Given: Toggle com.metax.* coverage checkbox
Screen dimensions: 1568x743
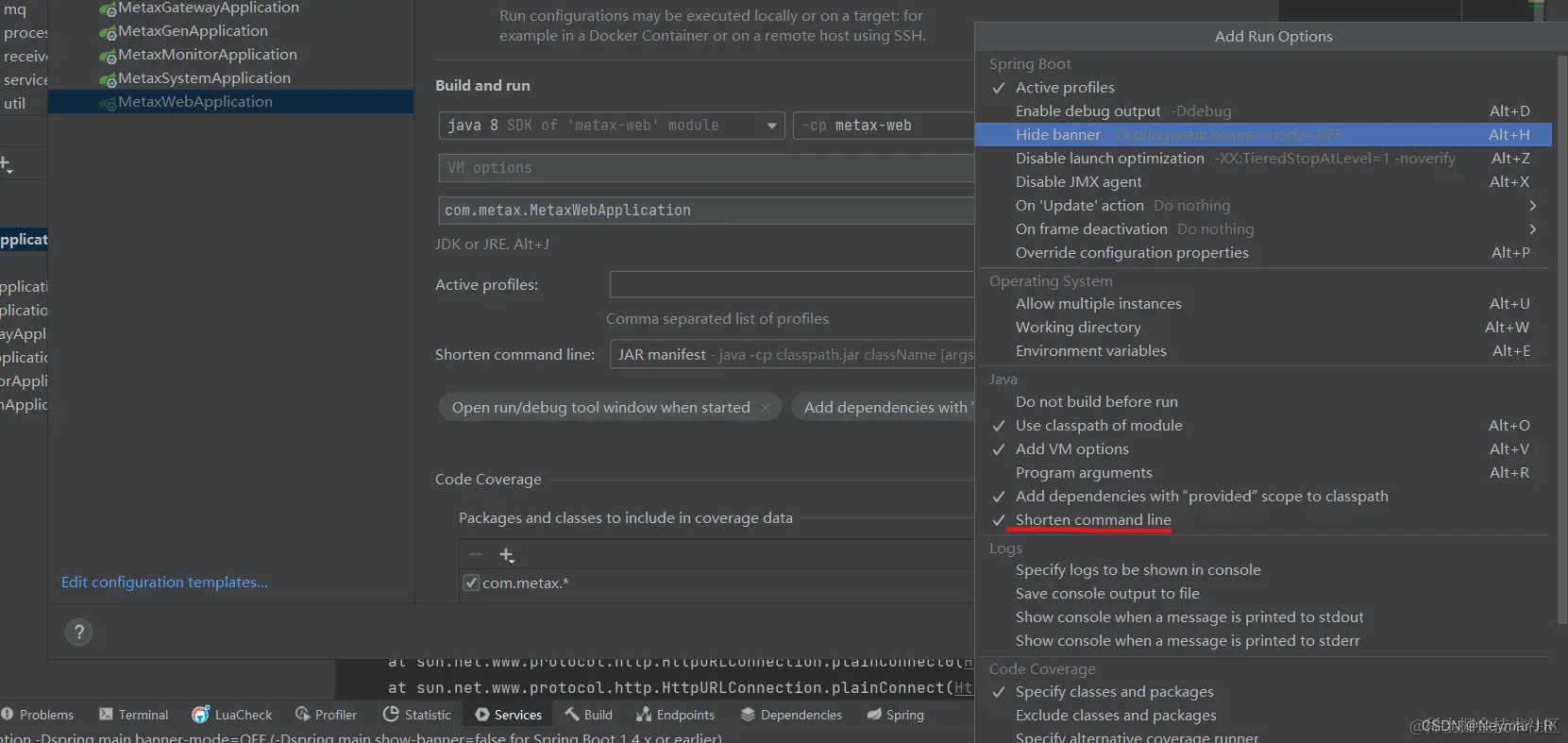Looking at the screenshot, I should coord(471,583).
